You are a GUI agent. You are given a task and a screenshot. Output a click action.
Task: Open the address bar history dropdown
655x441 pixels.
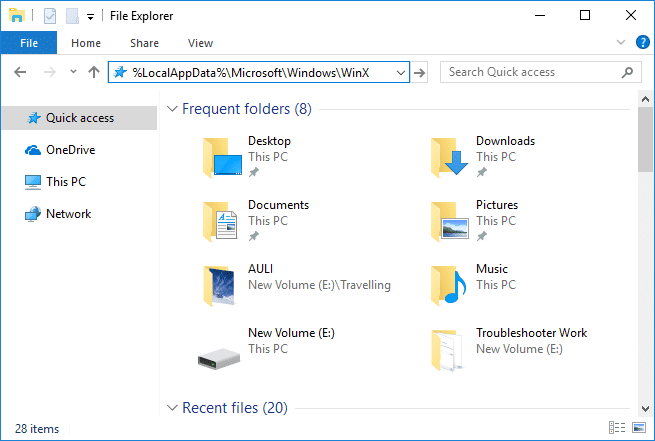pos(401,72)
